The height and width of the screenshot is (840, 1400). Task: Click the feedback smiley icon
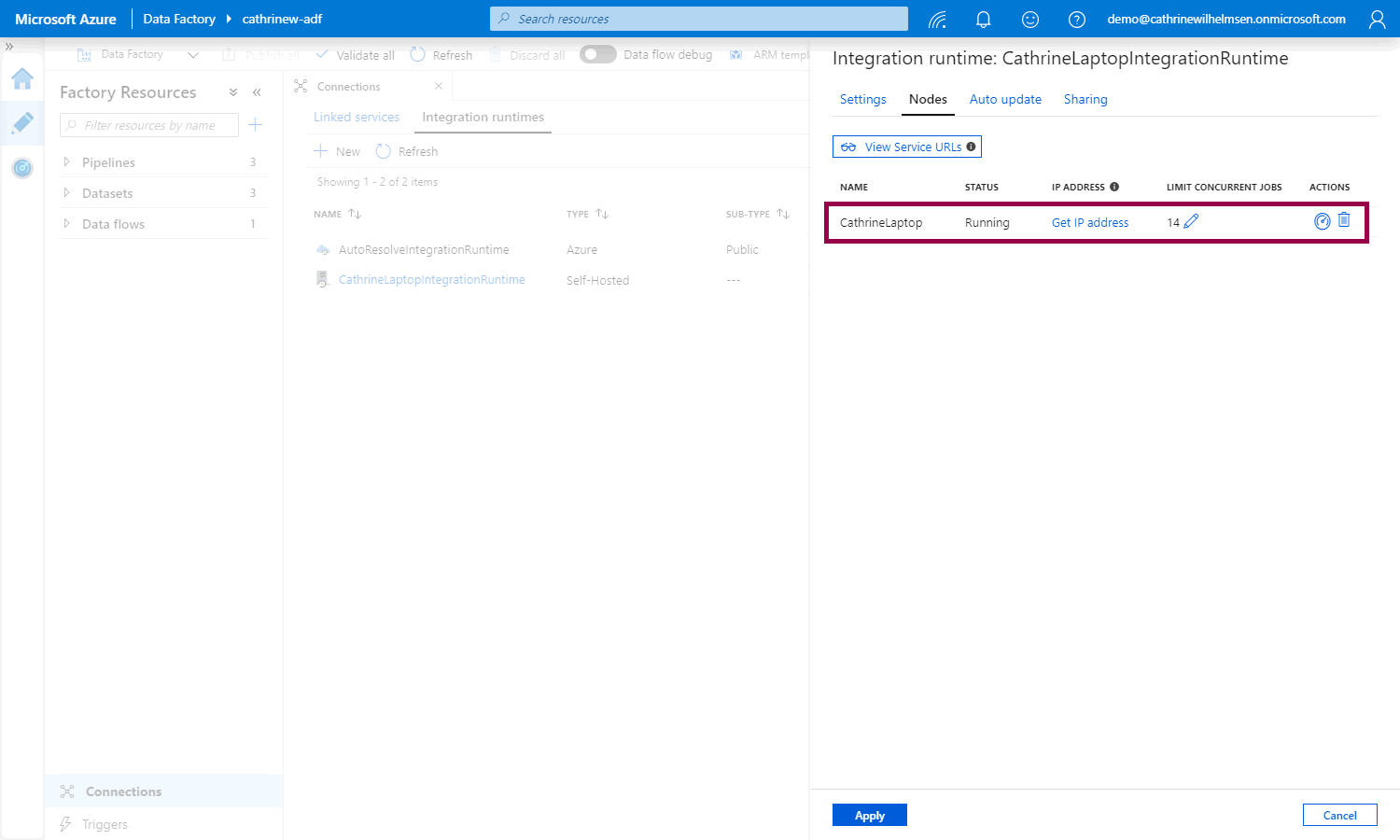1029,20
